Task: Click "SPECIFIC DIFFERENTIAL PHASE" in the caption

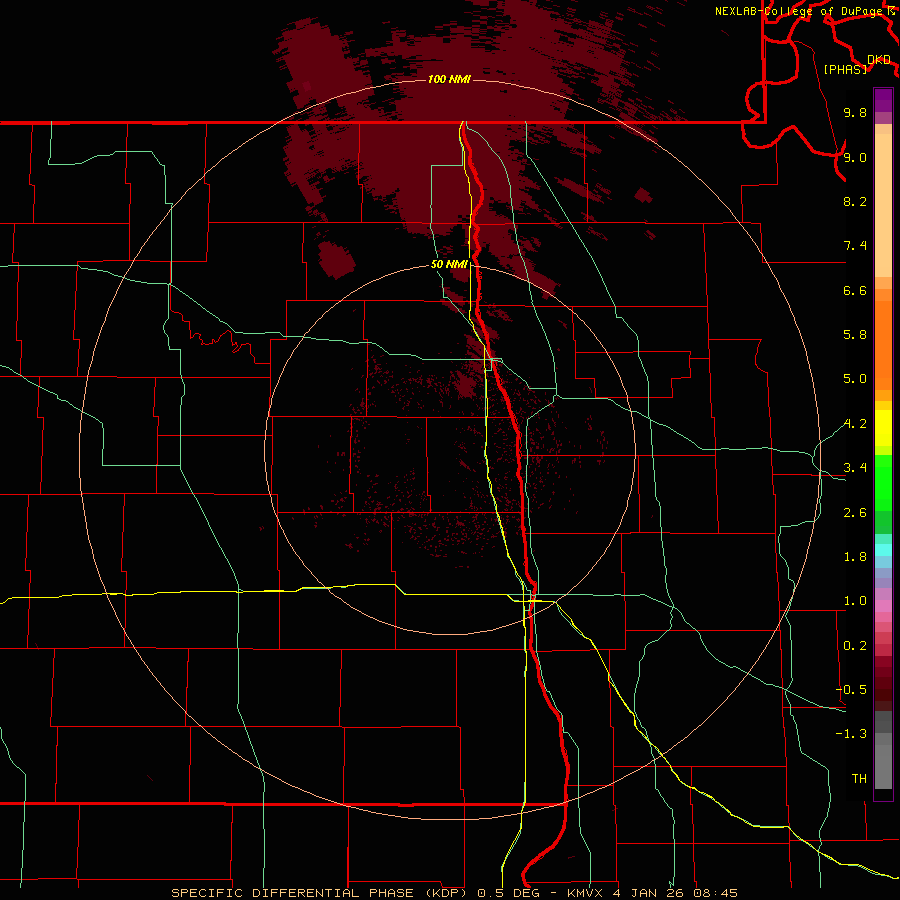Action: click(292, 893)
